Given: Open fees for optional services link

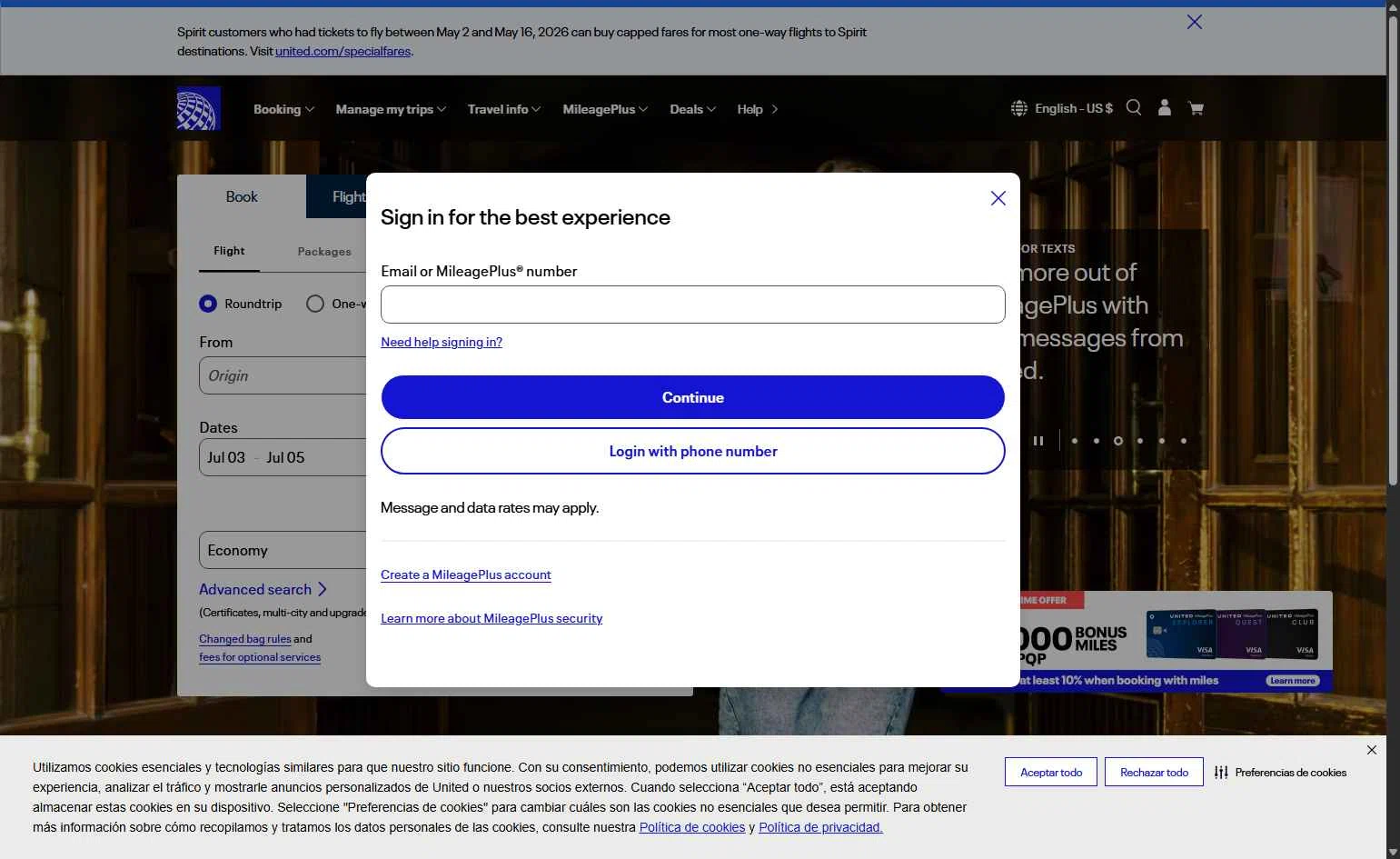Looking at the screenshot, I should tap(260, 657).
